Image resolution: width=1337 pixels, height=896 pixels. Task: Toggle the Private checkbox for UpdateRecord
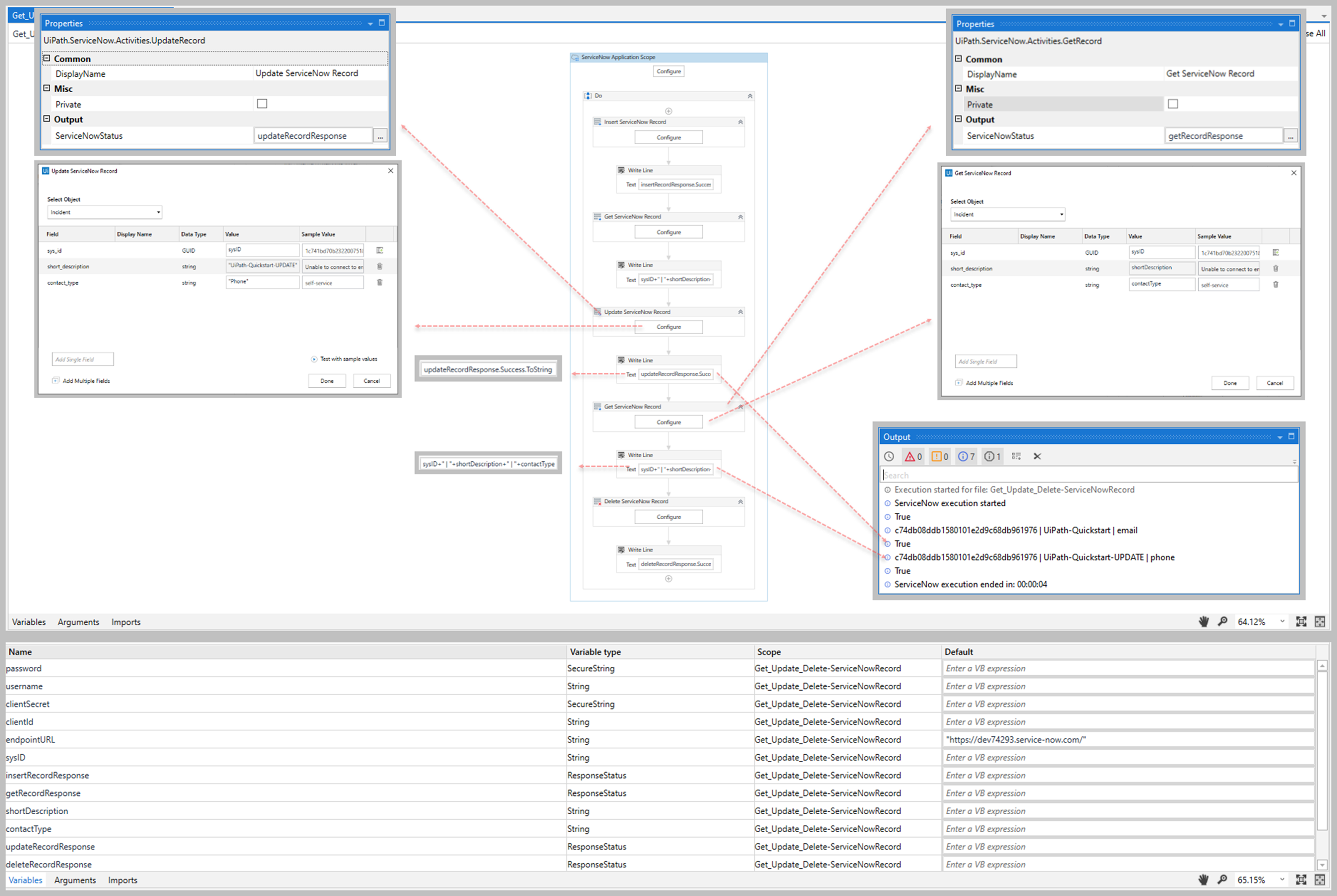(x=262, y=104)
